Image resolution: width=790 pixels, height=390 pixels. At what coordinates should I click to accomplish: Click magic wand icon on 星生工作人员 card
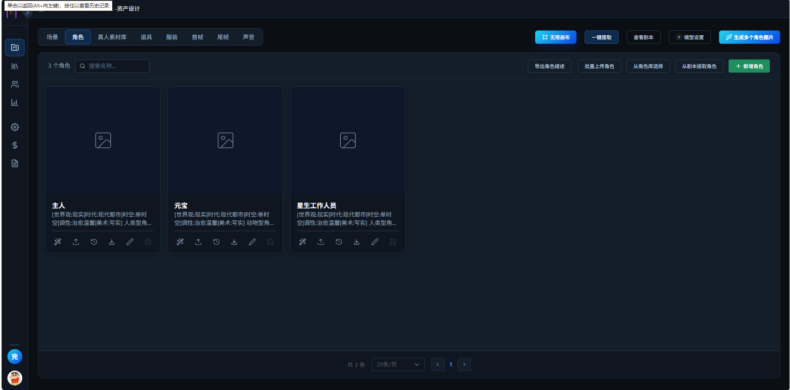pos(302,242)
